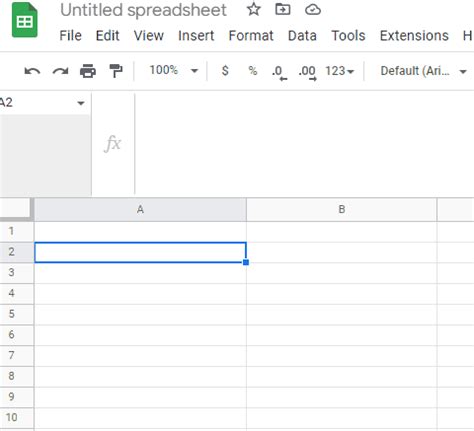This screenshot has height=431, width=474.
Task: Open the Extensions menu
Action: [414, 36]
